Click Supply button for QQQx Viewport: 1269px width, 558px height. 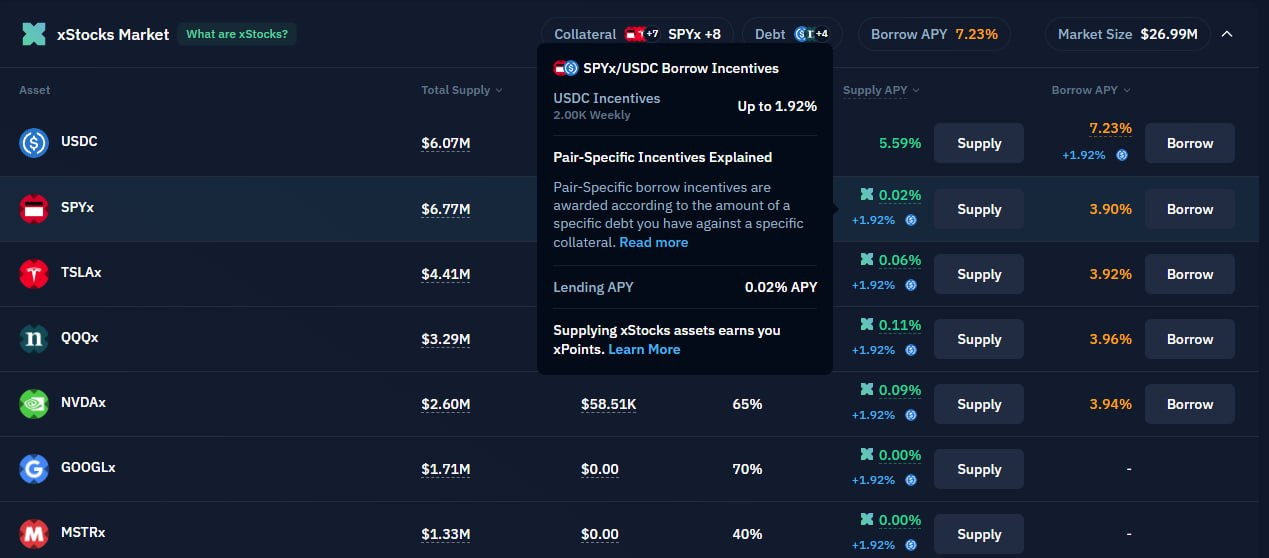point(979,339)
